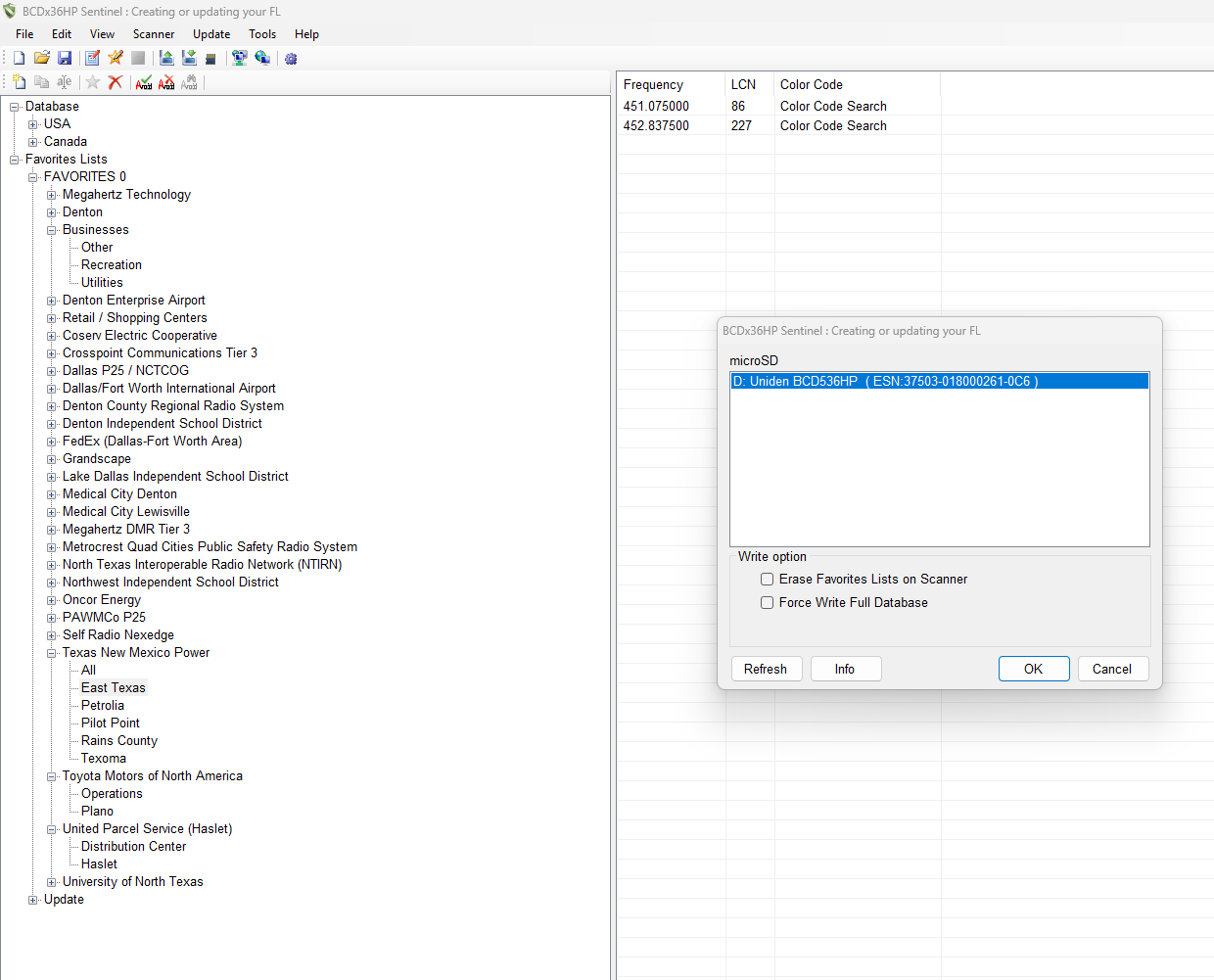
Task: Select Pilot Point tree item
Action: pyautogui.click(x=111, y=723)
